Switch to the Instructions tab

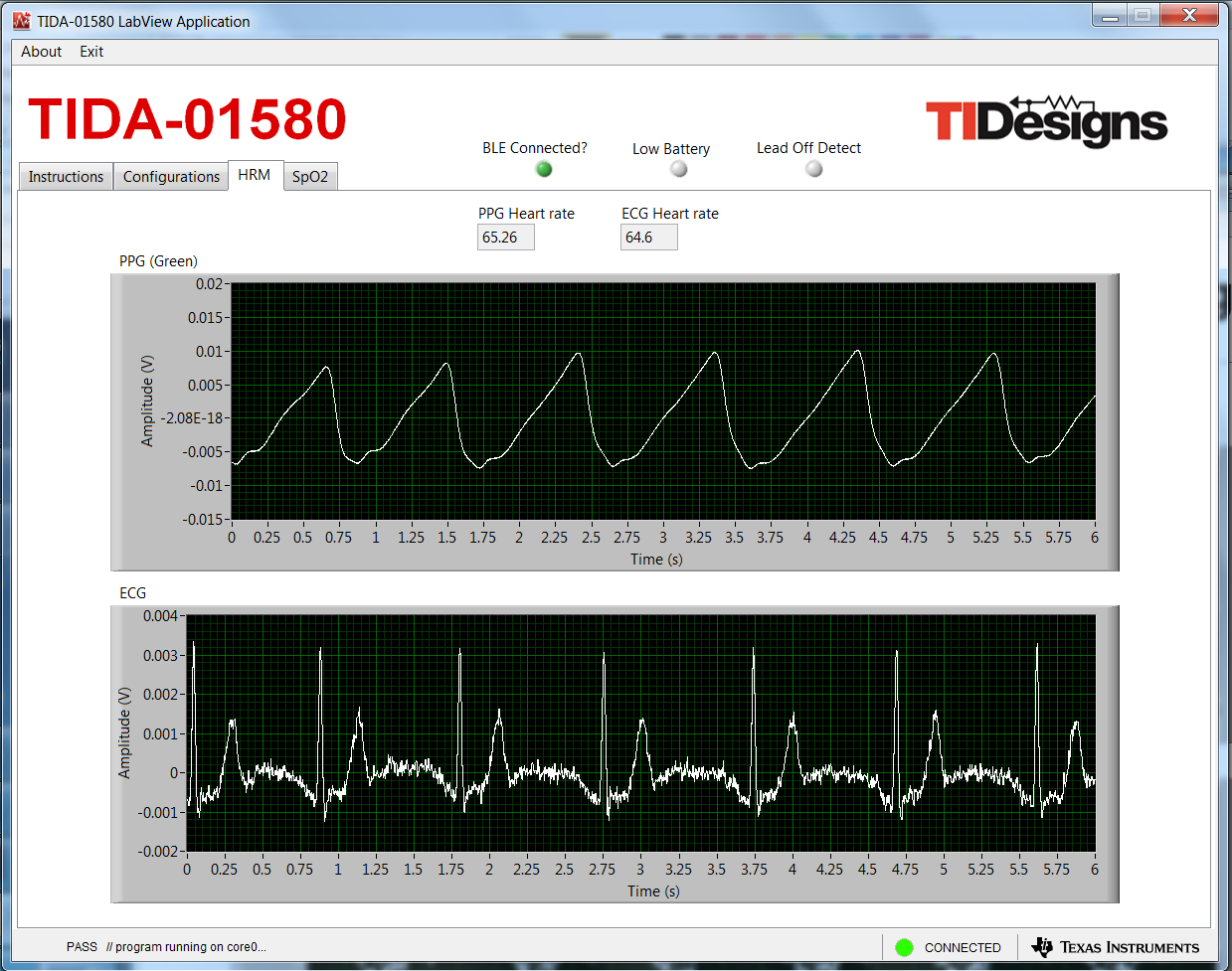coord(66,177)
